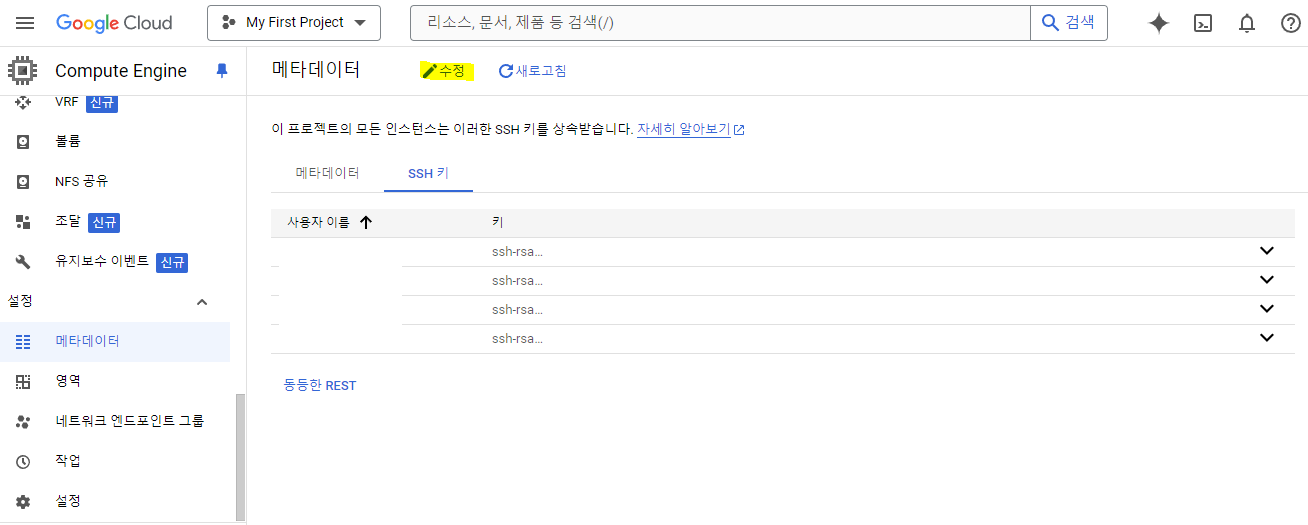Click the Compute Engine chip icon
This screenshot has height=525, width=1308.
(23, 71)
